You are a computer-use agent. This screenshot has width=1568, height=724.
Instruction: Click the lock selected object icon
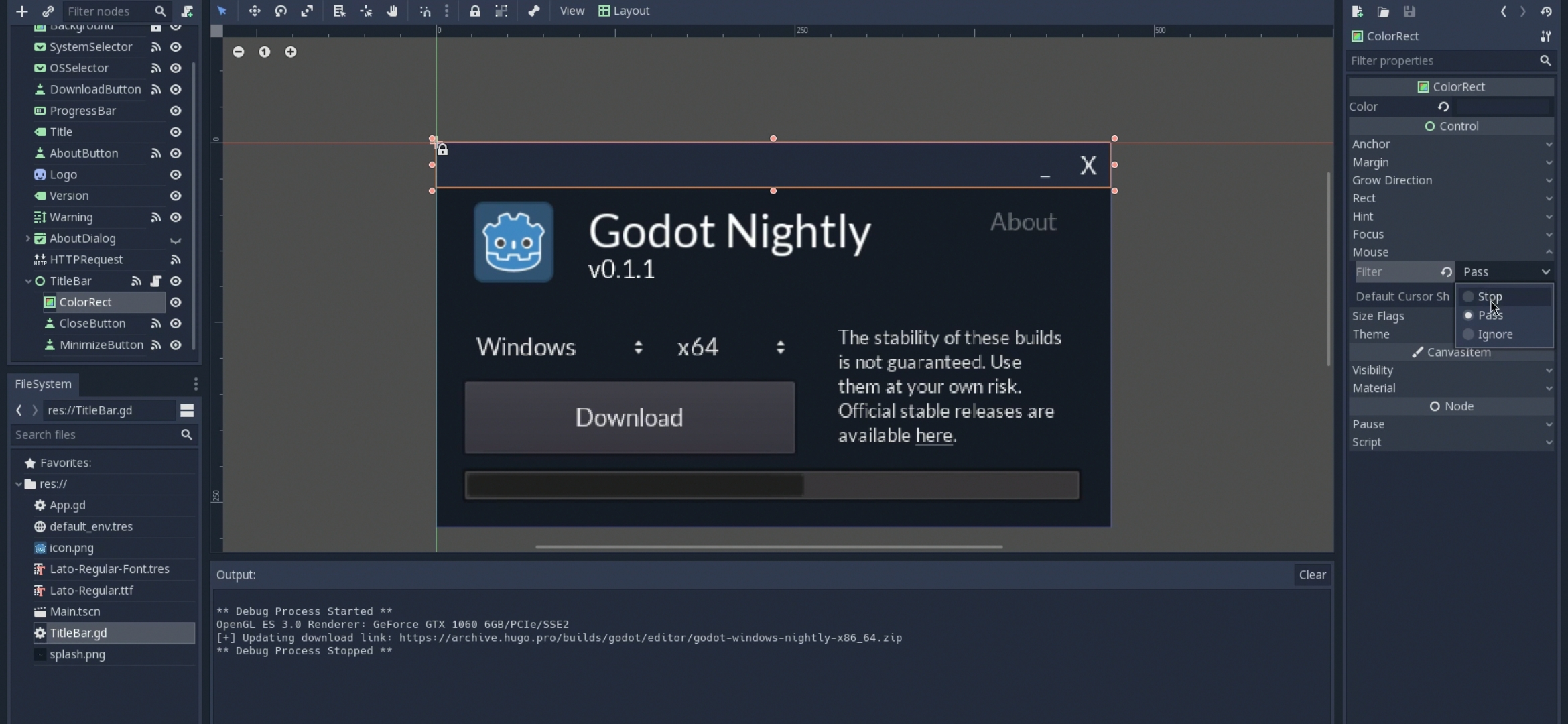(474, 11)
